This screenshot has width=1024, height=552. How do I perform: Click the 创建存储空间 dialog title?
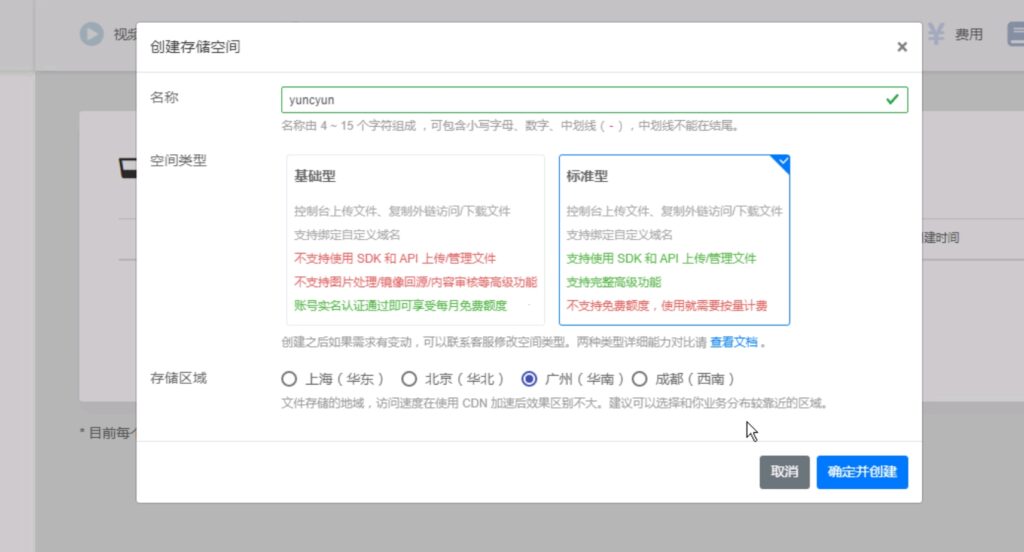pos(195,47)
